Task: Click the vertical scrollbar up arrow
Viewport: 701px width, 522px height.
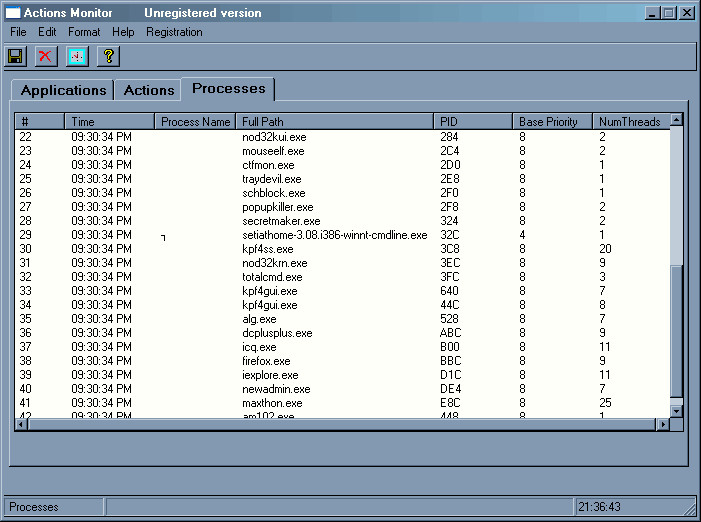Action: pos(676,119)
